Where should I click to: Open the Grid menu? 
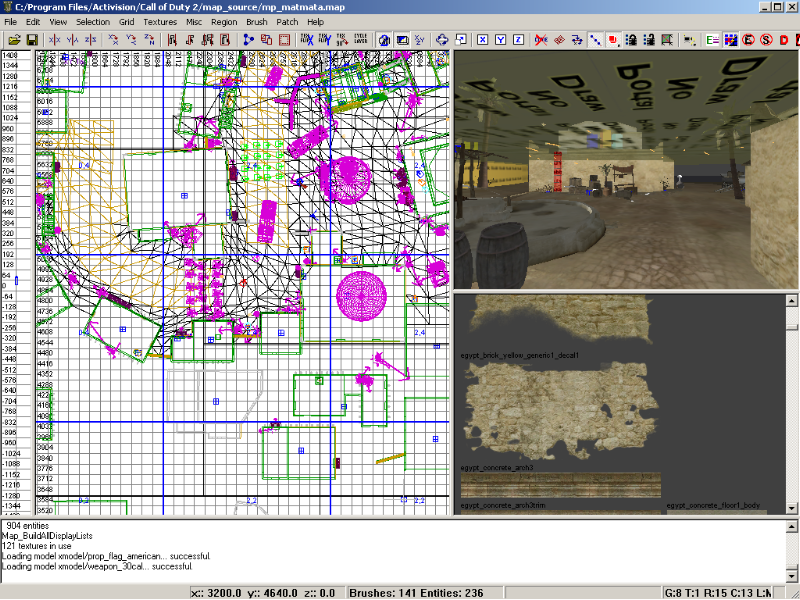coord(127,22)
